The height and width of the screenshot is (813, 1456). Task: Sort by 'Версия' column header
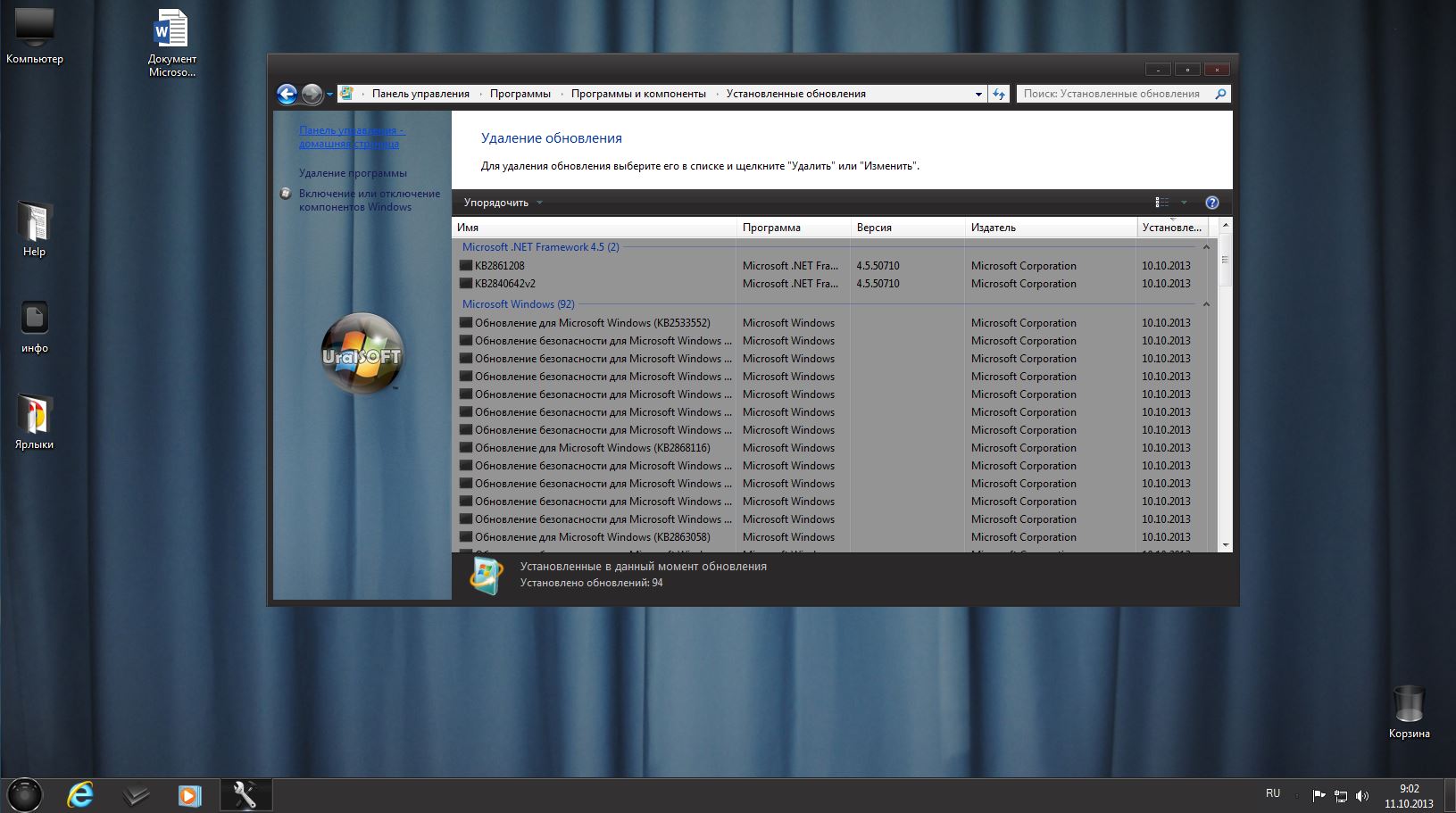tap(908, 228)
